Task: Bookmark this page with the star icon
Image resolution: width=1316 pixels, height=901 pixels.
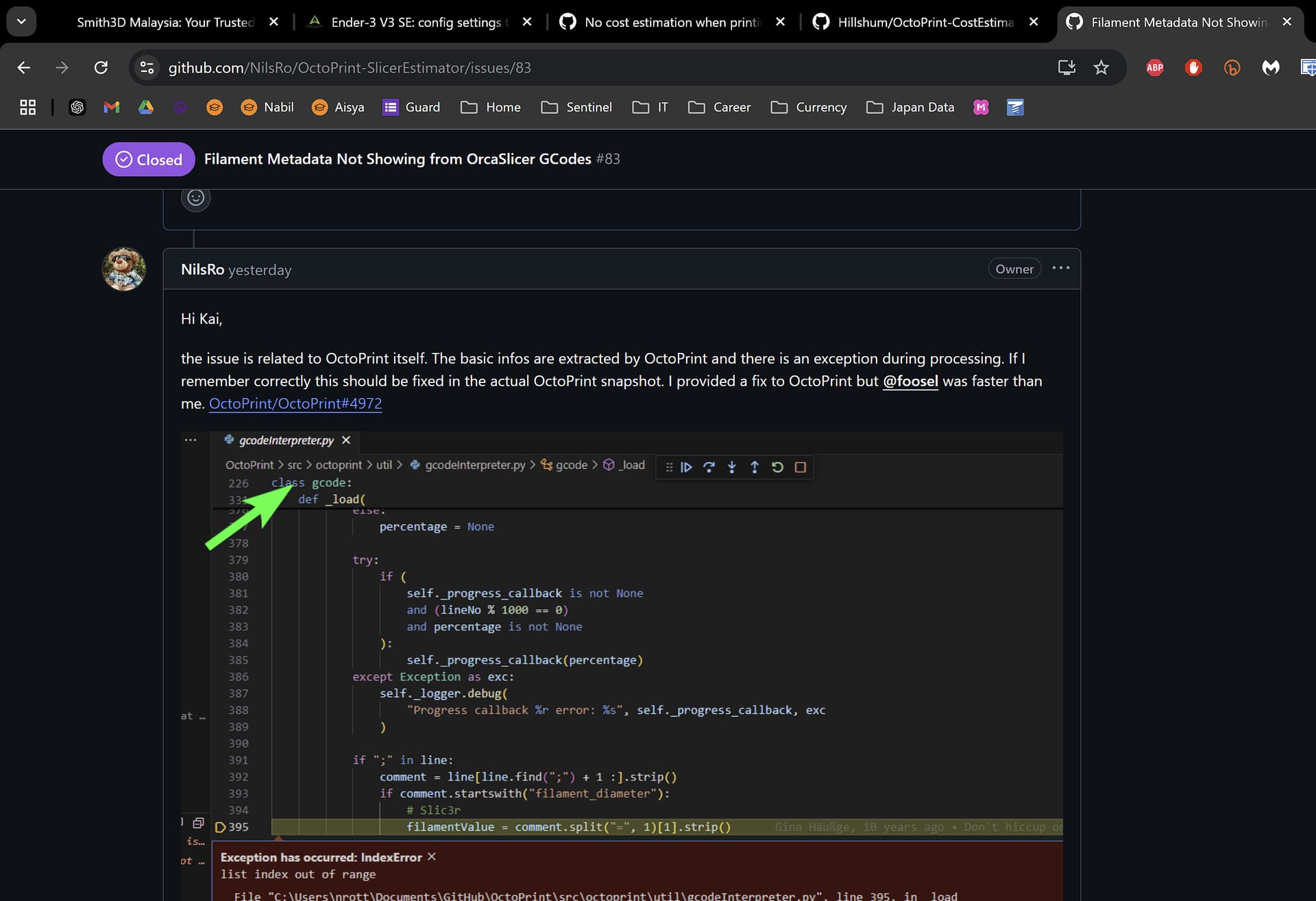Action: pyautogui.click(x=1101, y=68)
